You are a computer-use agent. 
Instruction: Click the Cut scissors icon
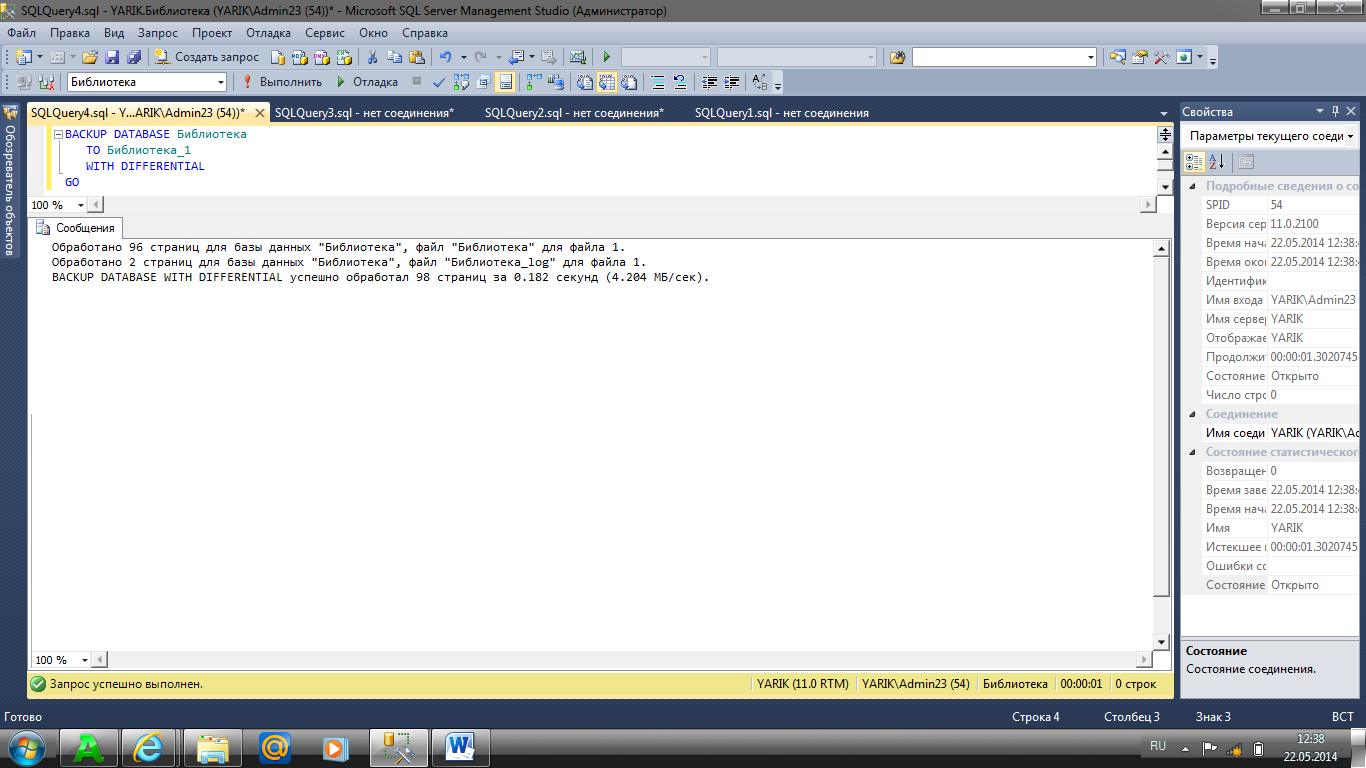pos(372,57)
